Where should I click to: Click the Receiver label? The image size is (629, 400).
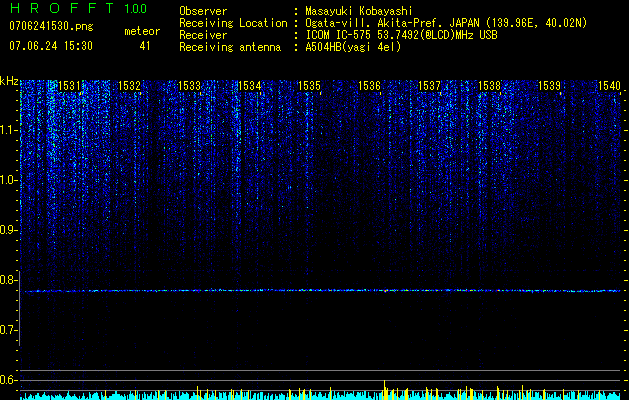(203, 35)
